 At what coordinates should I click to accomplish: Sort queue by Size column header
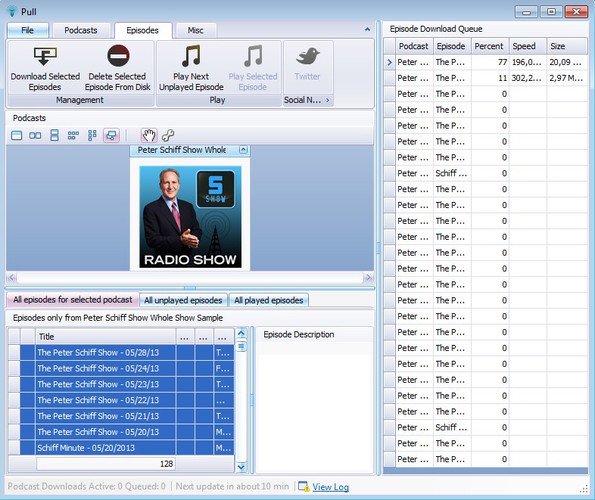coord(567,46)
